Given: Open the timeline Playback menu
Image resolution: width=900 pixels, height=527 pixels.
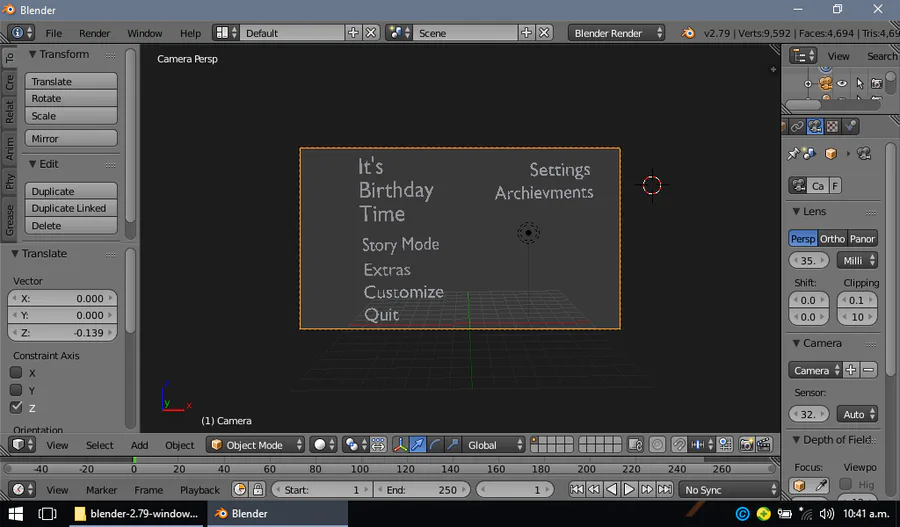Looking at the screenshot, I should coord(200,490).
